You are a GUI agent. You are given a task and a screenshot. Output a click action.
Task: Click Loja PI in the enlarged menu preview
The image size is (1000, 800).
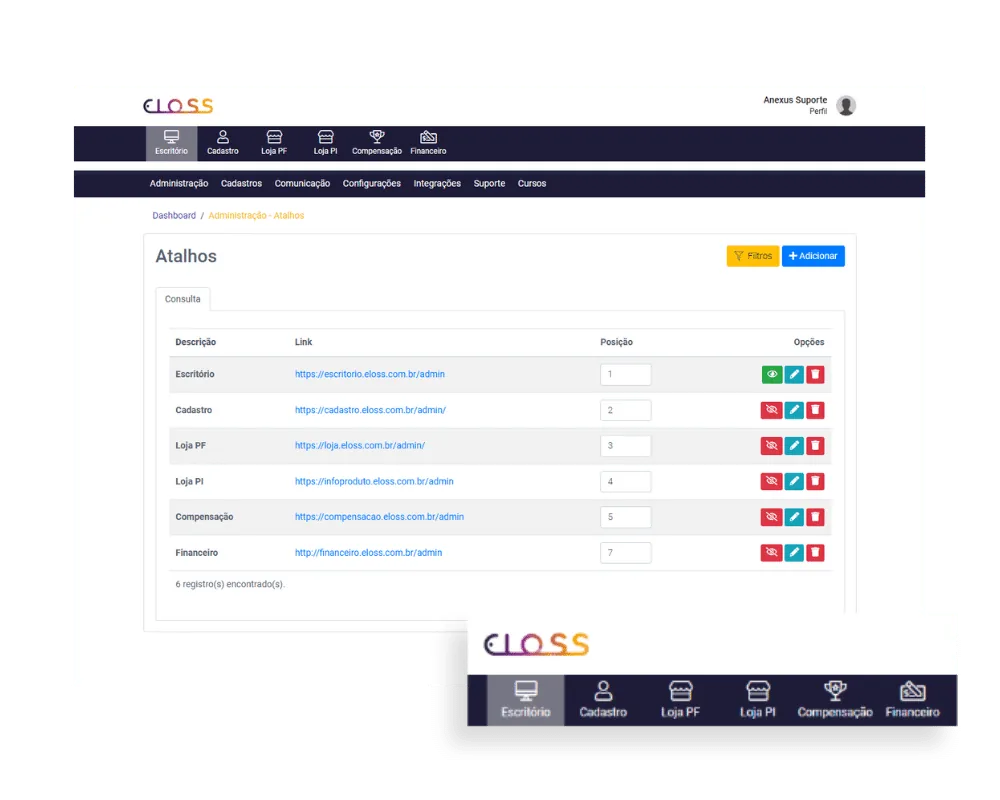point(758,700)
